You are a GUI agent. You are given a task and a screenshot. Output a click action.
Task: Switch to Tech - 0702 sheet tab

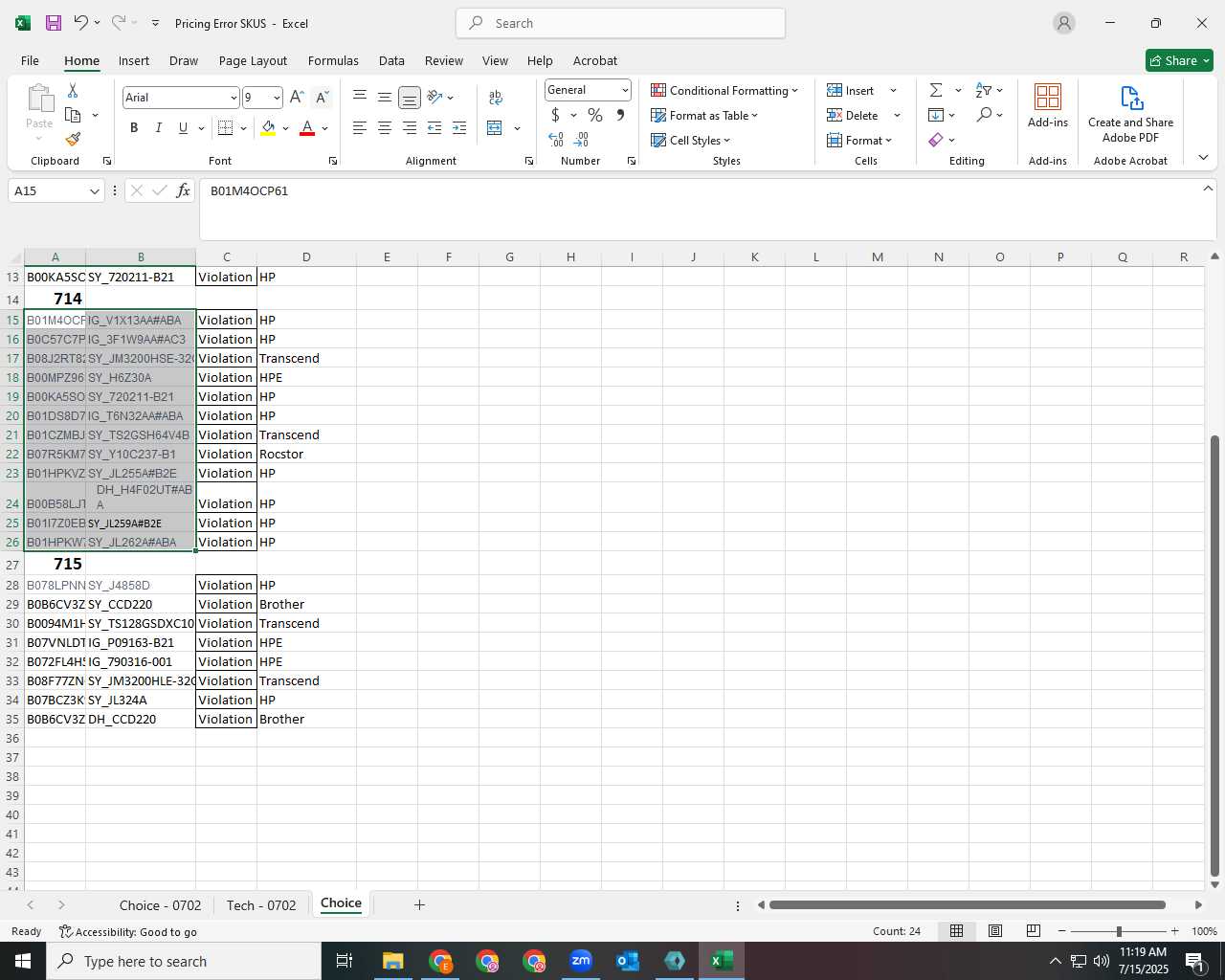click(261, 905)
